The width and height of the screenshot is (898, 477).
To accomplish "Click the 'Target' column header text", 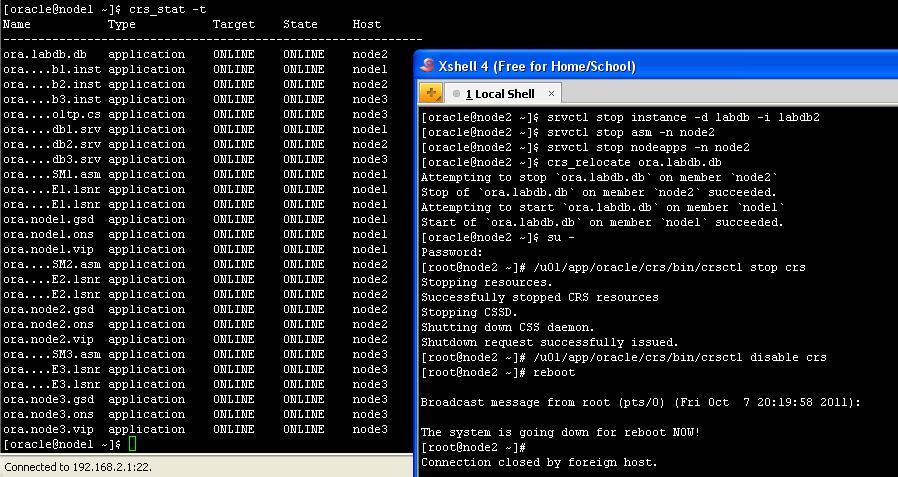I will pos(233,24).
